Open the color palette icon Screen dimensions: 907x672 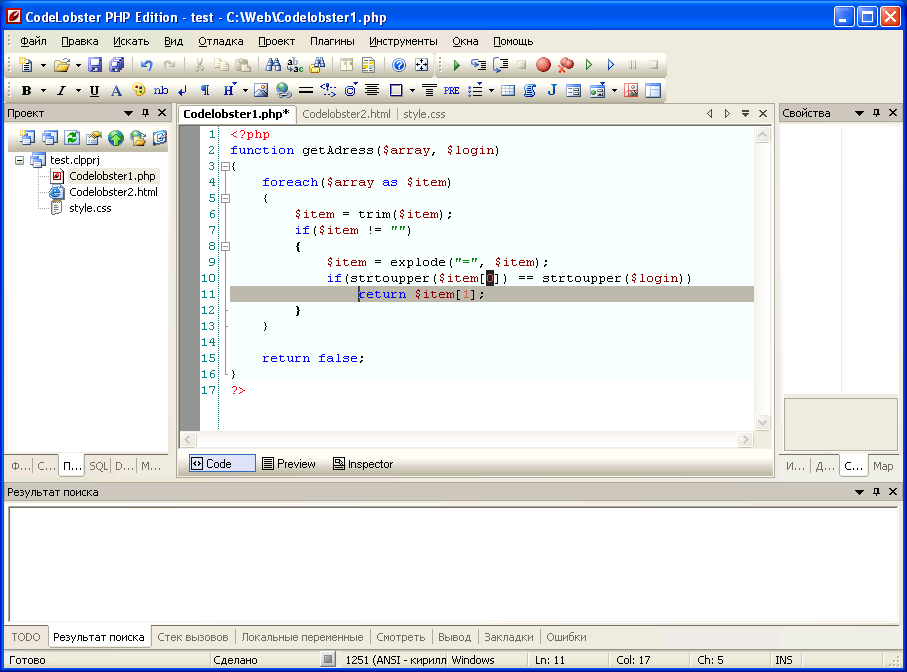pyautogui.click(x=139, y=90)
